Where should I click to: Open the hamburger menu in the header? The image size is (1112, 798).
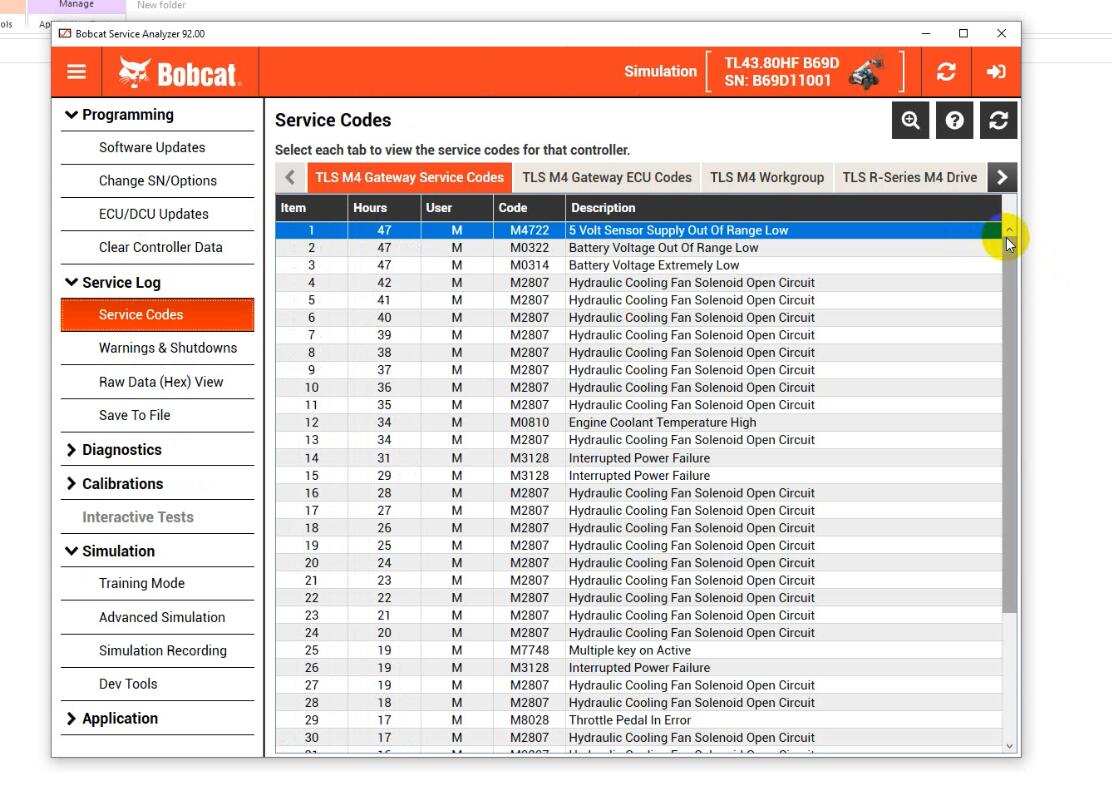click(77, 72)
